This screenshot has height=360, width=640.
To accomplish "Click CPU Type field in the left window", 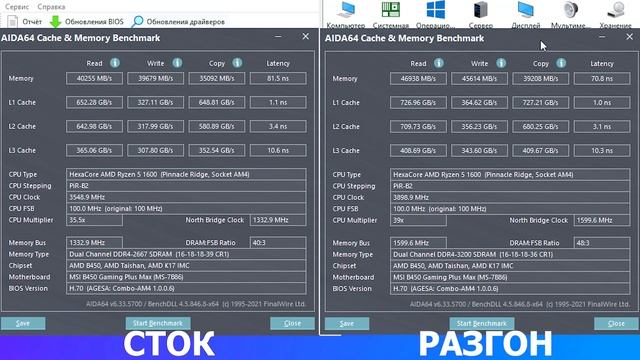I will pyautogui.click(x=186, y=174).
